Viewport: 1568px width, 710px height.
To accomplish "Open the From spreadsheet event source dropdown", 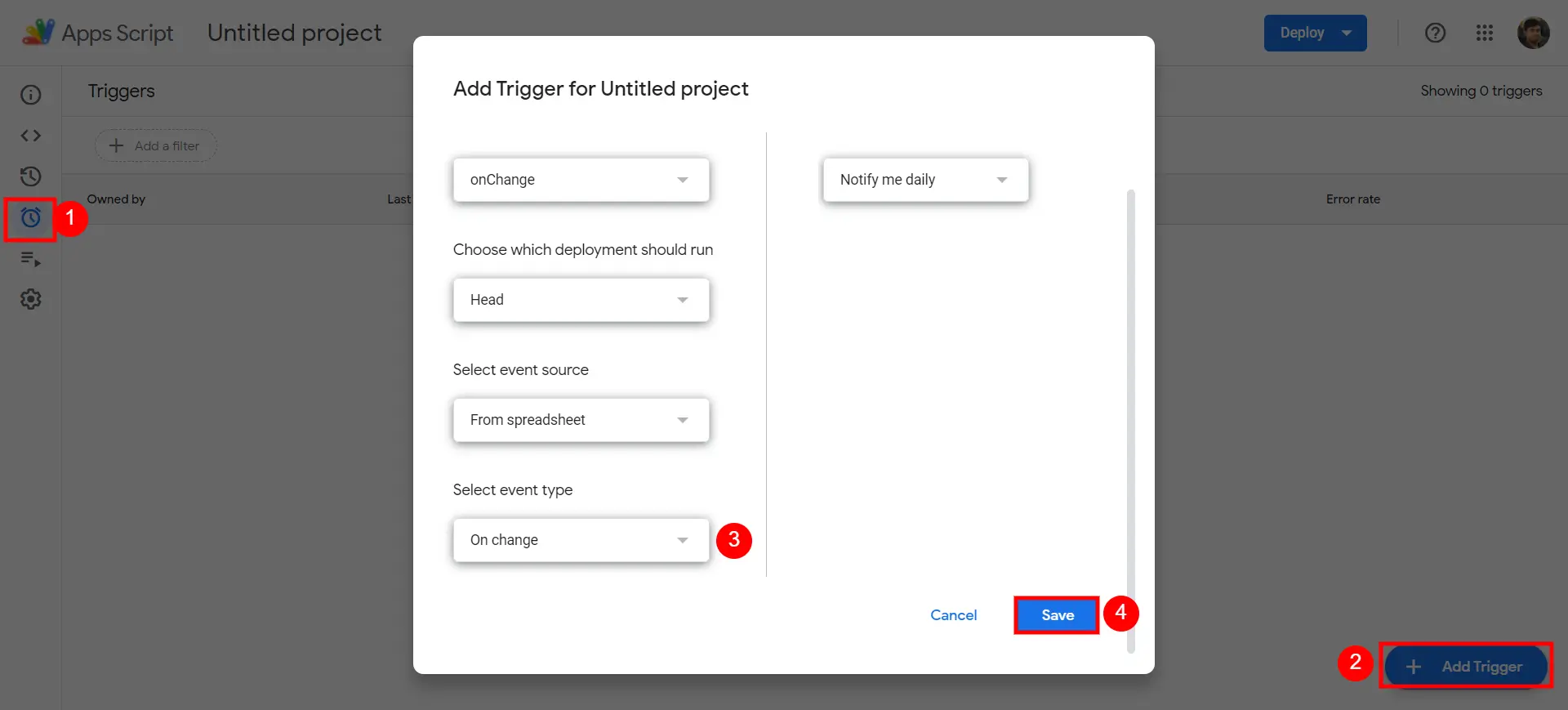I will pos(581,420).
